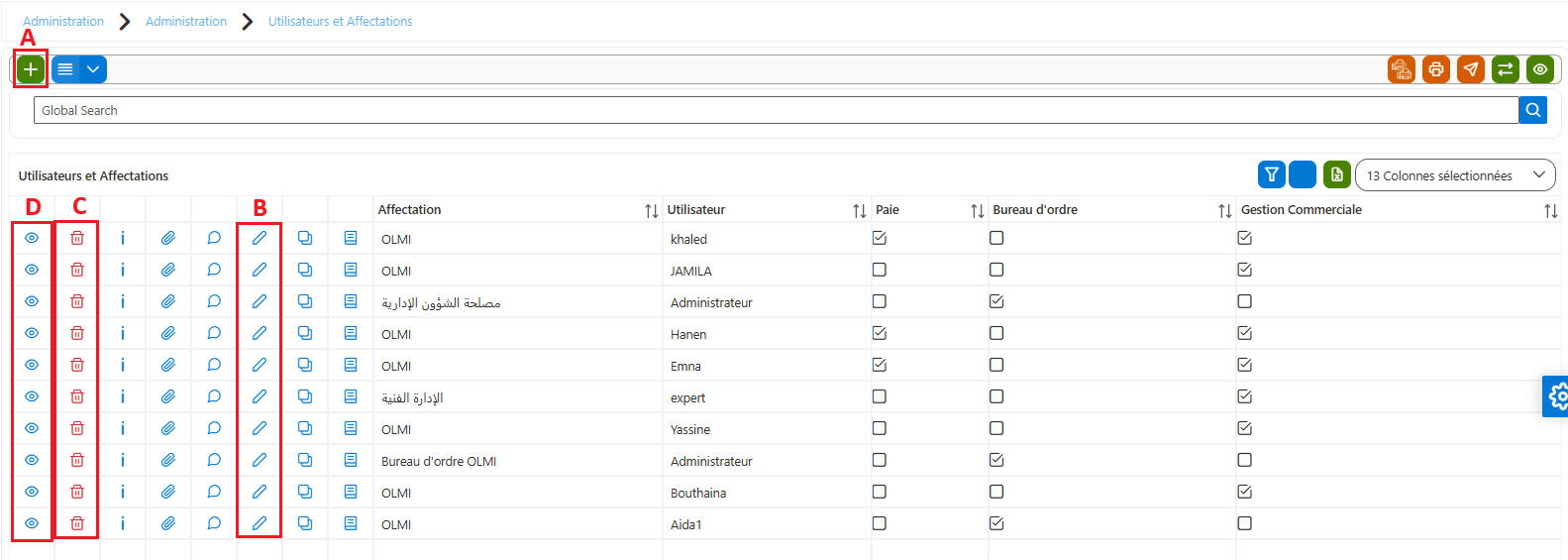Open attachments for the khaled row

(168, 238)
